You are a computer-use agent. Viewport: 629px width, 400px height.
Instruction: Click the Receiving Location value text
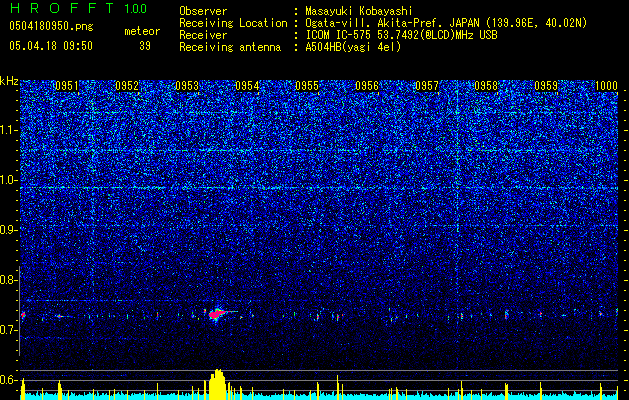(x=446, y=23)
